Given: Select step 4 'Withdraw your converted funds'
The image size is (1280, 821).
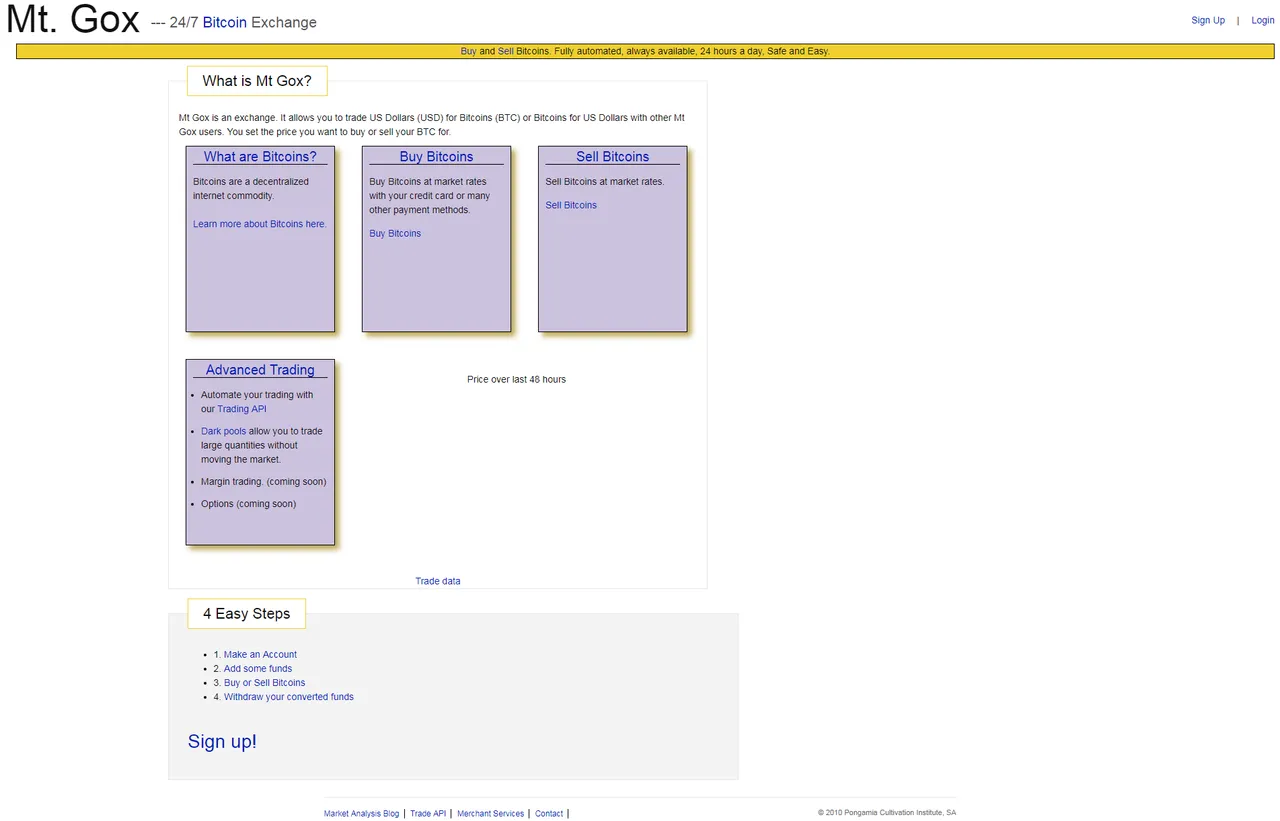Looking at the screenshot, I should 289,697.
